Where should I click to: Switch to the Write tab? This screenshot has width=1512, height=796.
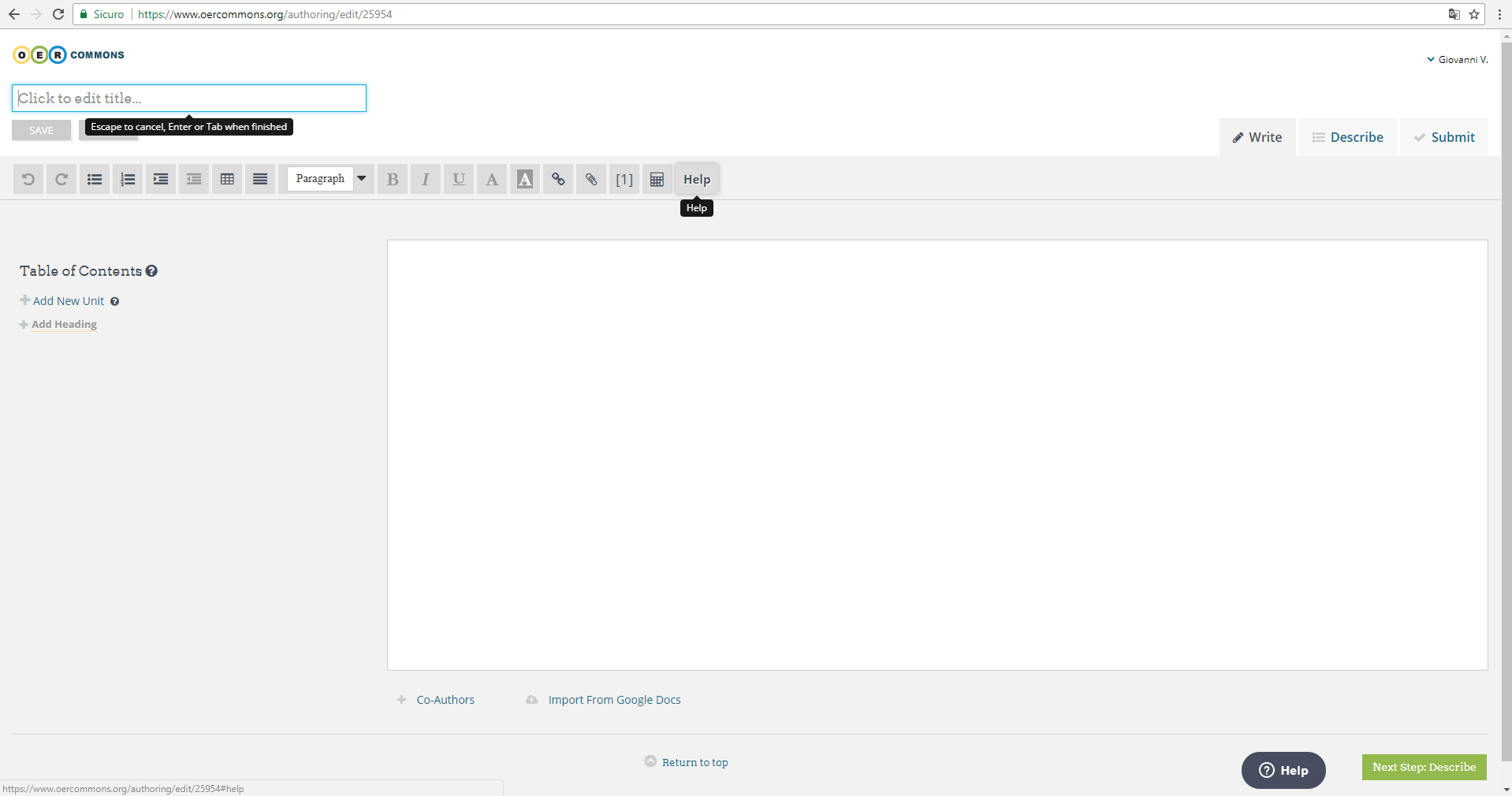coord(1257,137)
